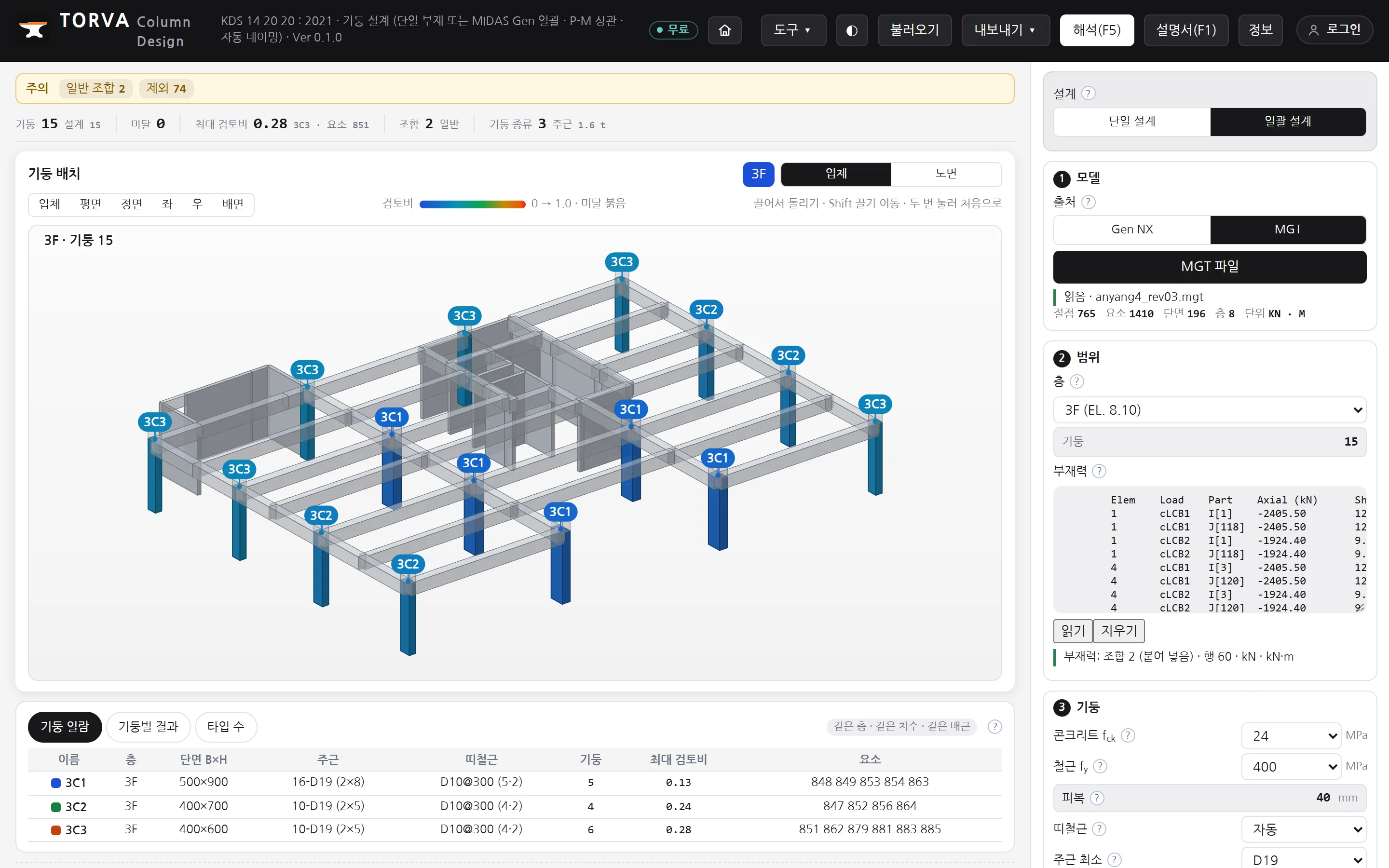Click the 3F floor badge
The width and height of the screenshot is (1389, 868).
758,174
